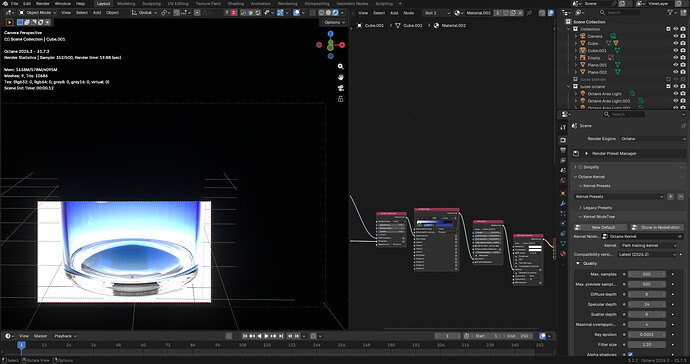The width and height of the screenshot is (690, 364).
Task: Click the Max. samples value field
Action: coord(646,274)
